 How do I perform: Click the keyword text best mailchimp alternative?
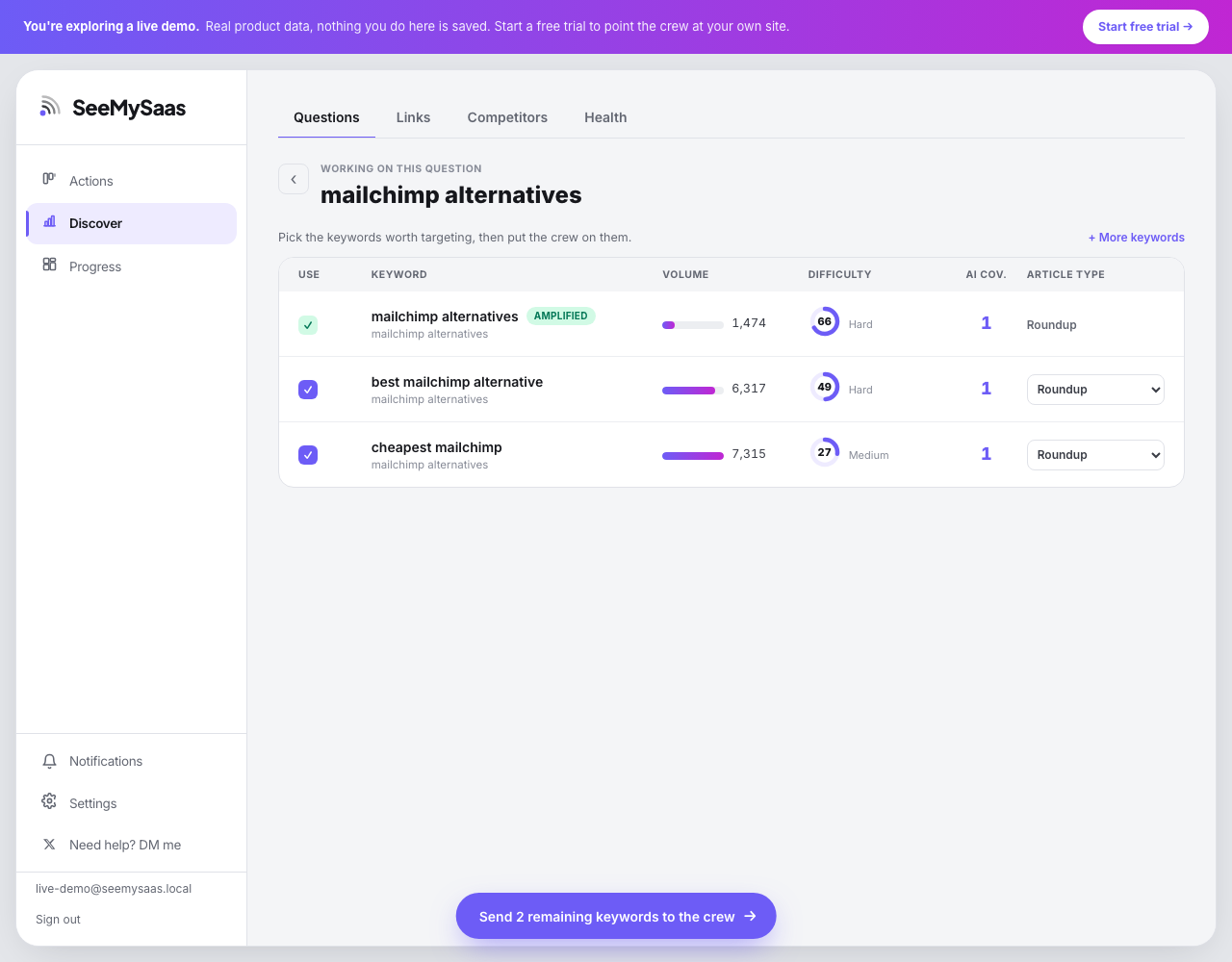(457, 382)
